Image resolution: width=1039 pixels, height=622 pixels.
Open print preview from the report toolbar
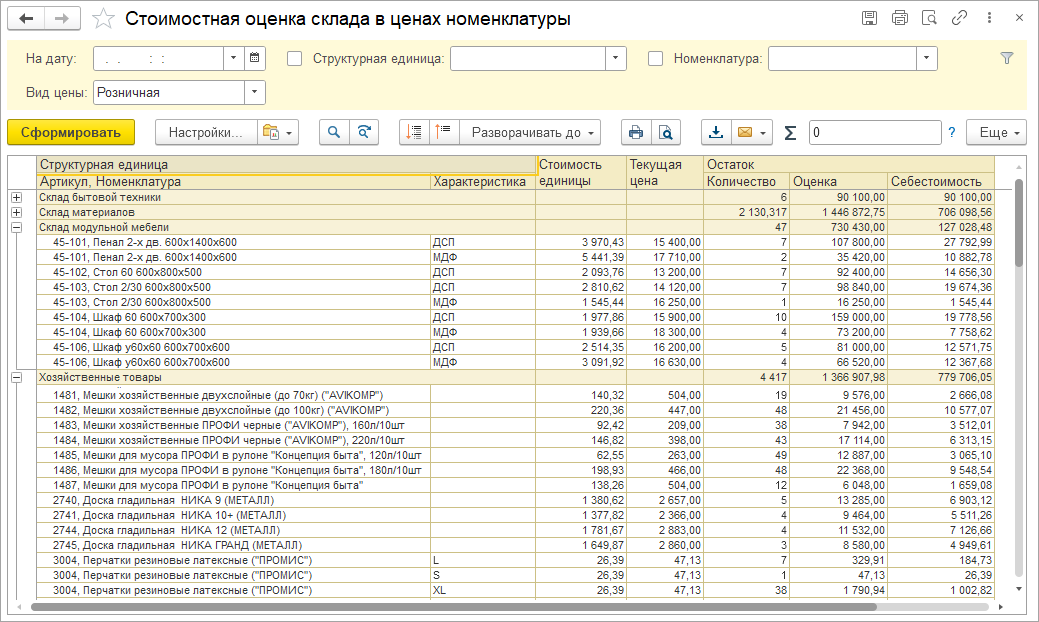click(x=665, y=132)
